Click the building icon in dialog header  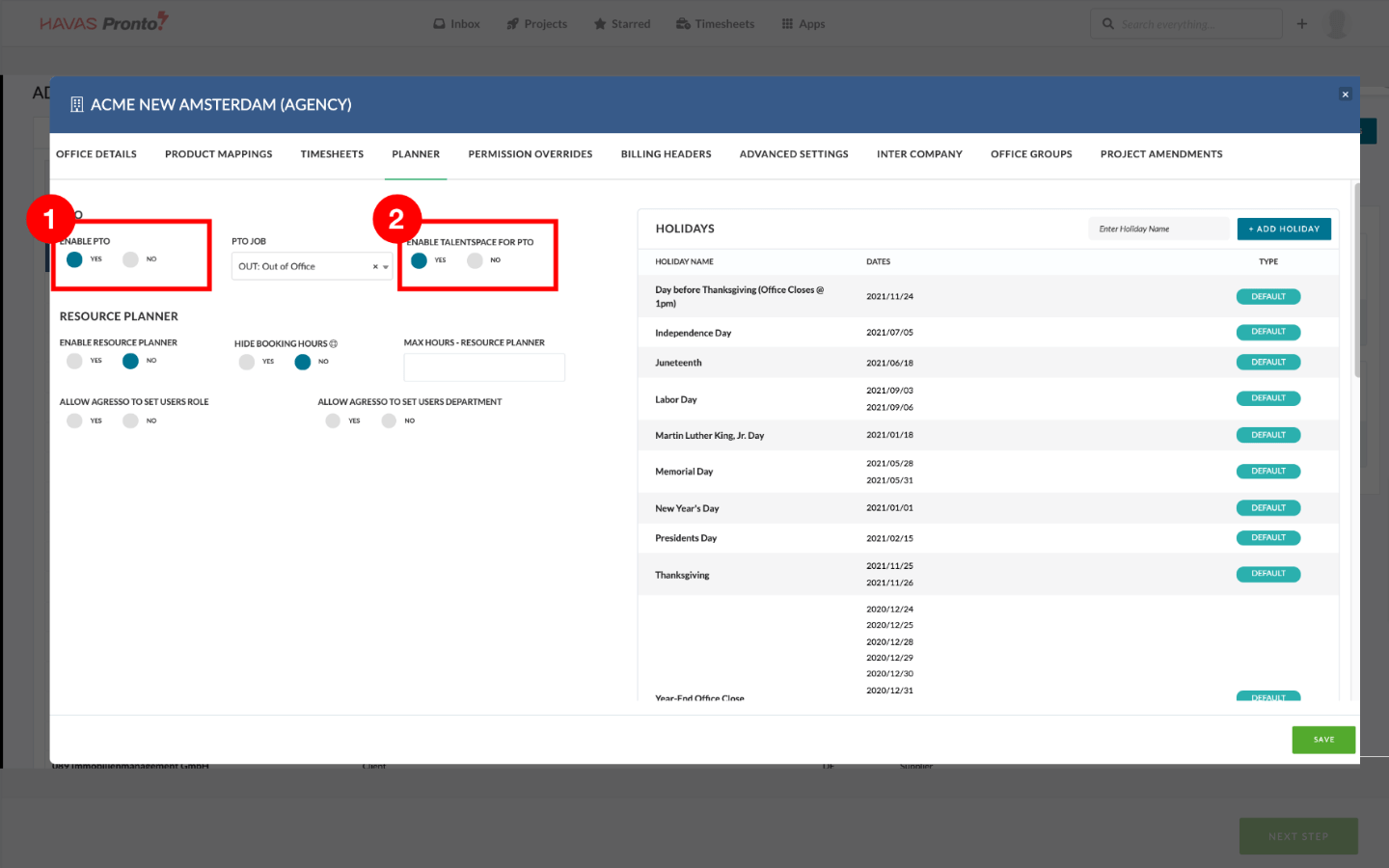(x=77, y=104)
